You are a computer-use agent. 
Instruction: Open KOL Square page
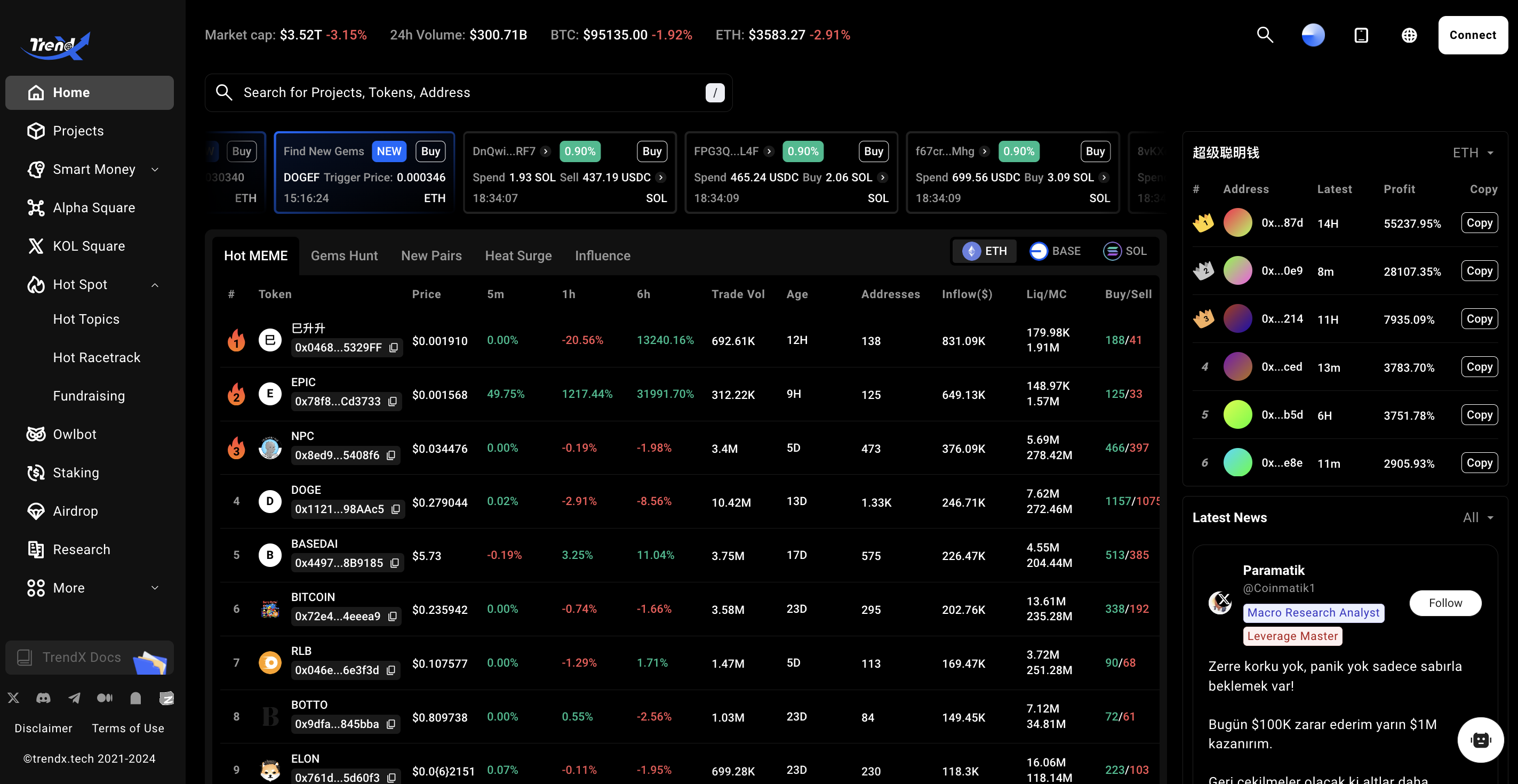pyautogui.click(x=90, y=246)
